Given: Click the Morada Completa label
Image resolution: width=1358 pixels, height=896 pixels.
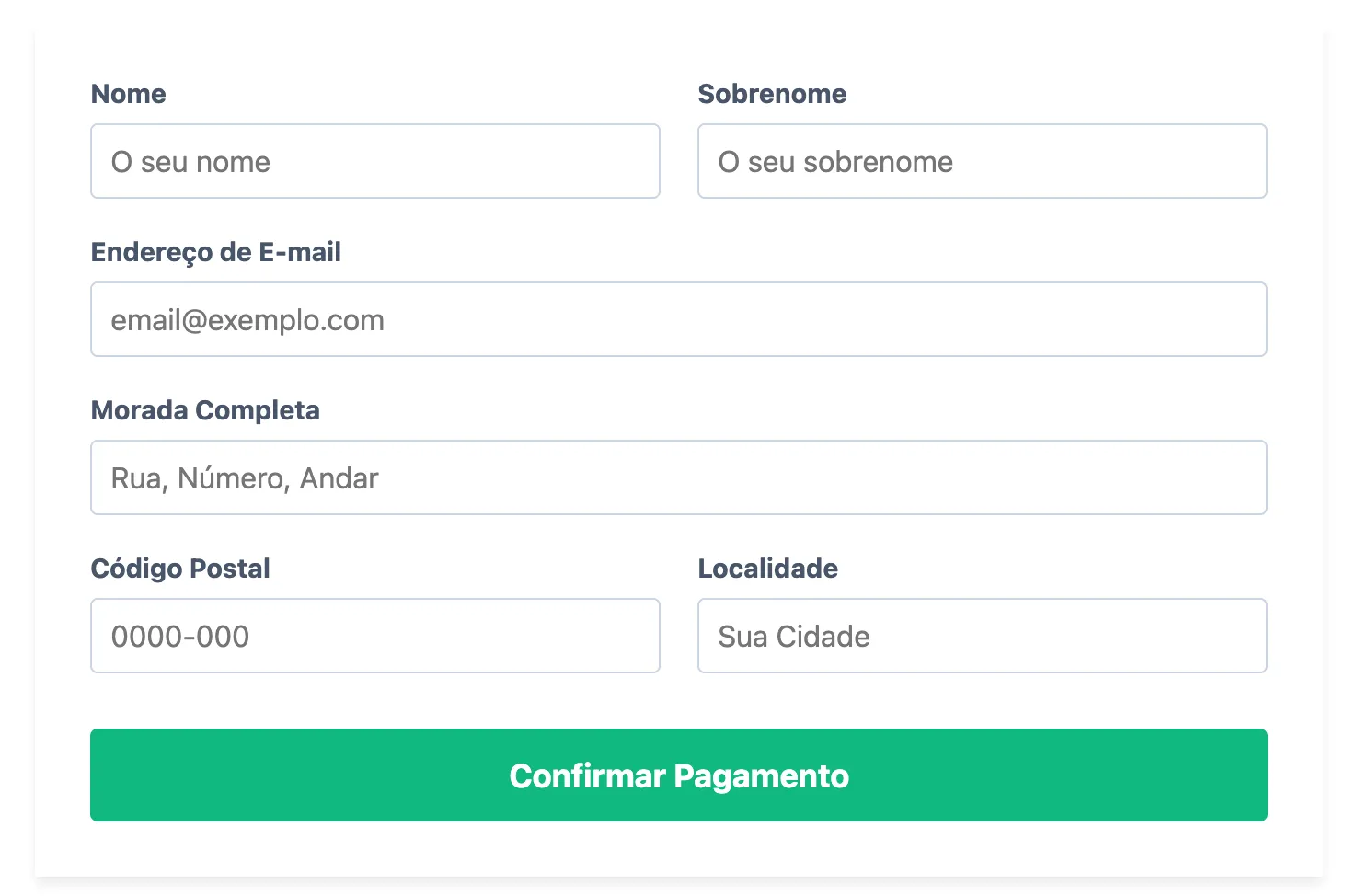Looking at the screenshot, I should tap(205, 410).
